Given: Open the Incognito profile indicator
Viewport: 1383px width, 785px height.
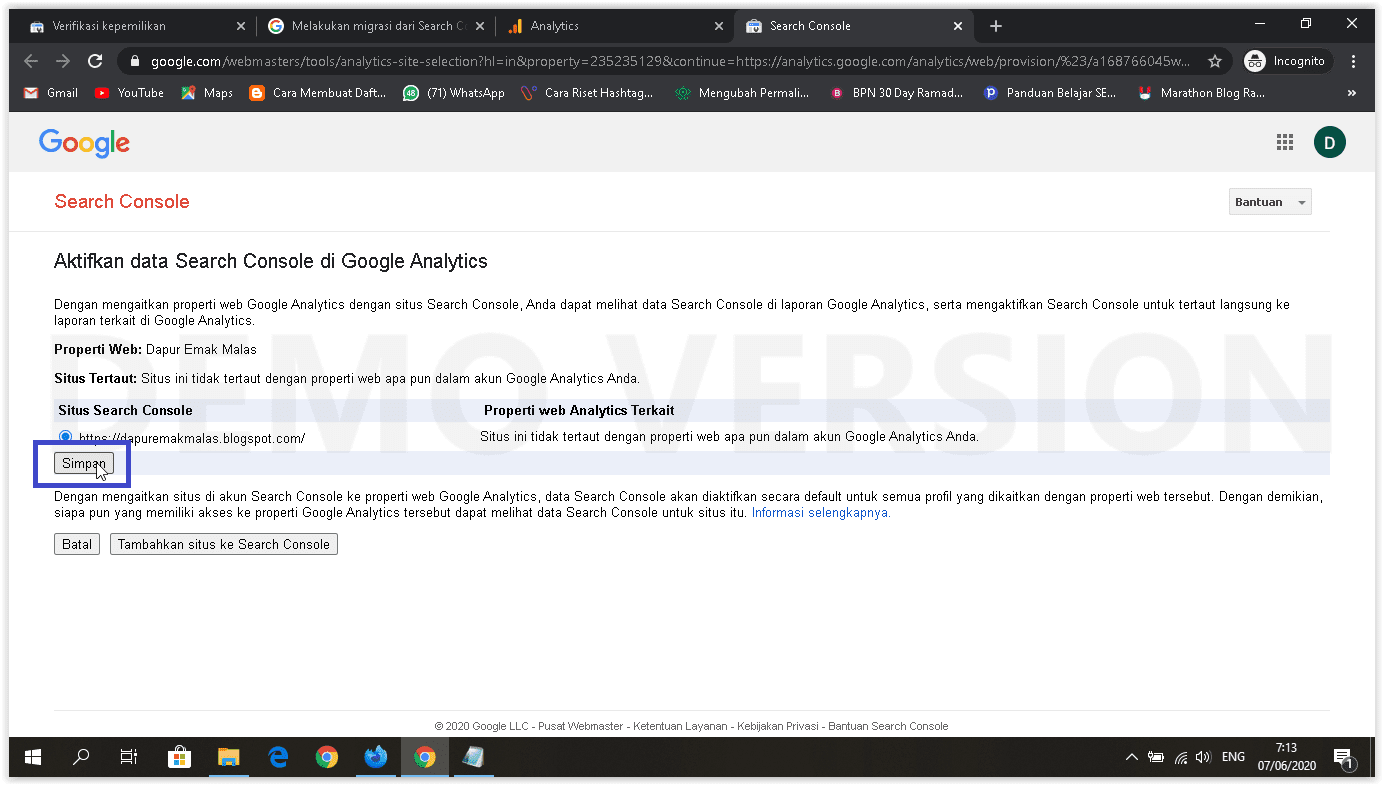Looking at the screenshot, I should click(1288, 61).
